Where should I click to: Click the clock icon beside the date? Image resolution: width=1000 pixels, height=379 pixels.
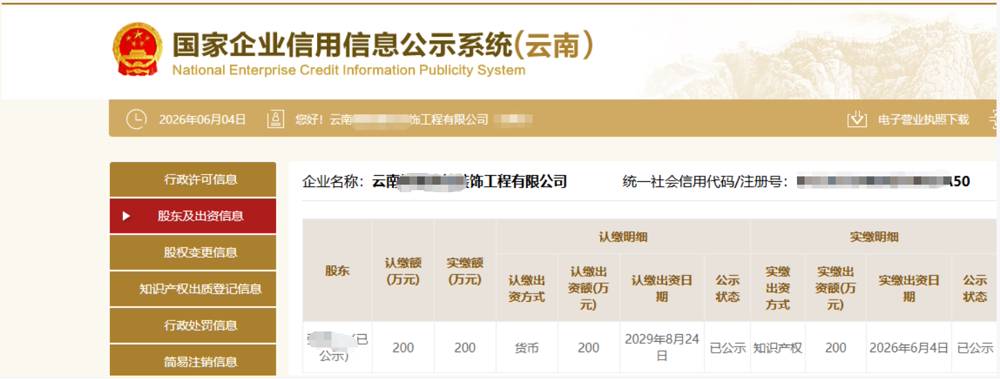[x=136, y=119]
